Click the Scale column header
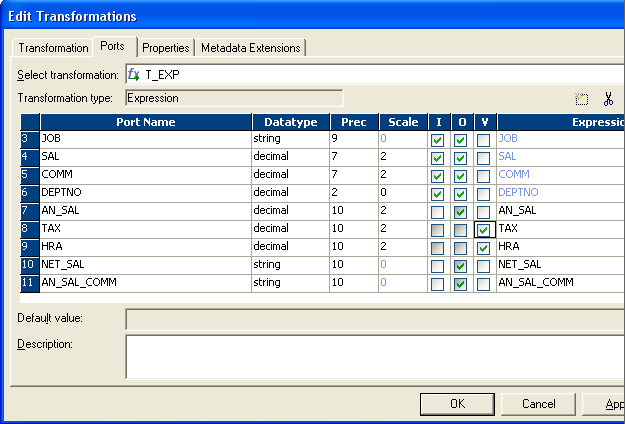Screen dimensions: 625x424 coord(403,122)
